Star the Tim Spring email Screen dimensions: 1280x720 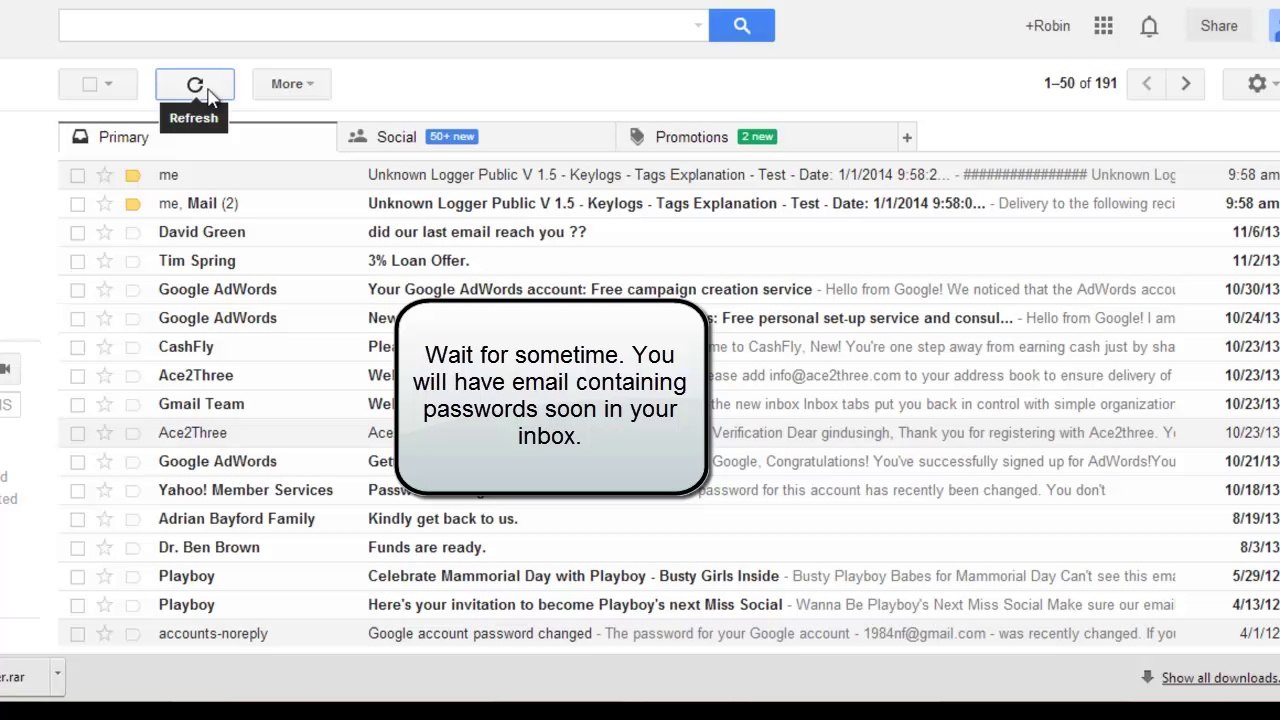tap(105, 261)
